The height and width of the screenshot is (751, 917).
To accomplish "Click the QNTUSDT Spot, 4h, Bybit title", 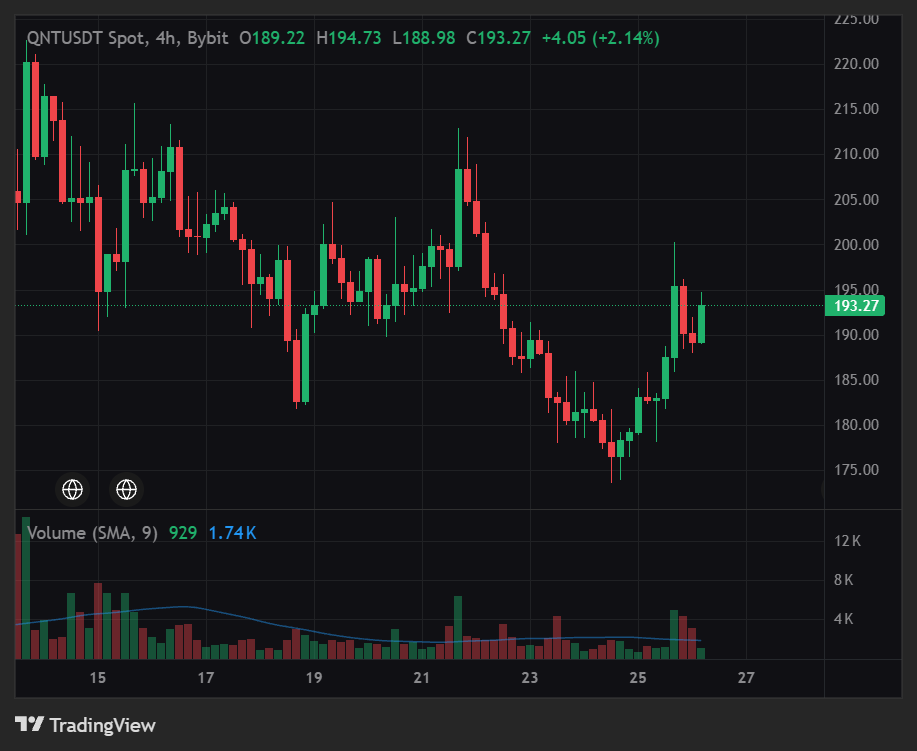I will (x=127, y=38).
